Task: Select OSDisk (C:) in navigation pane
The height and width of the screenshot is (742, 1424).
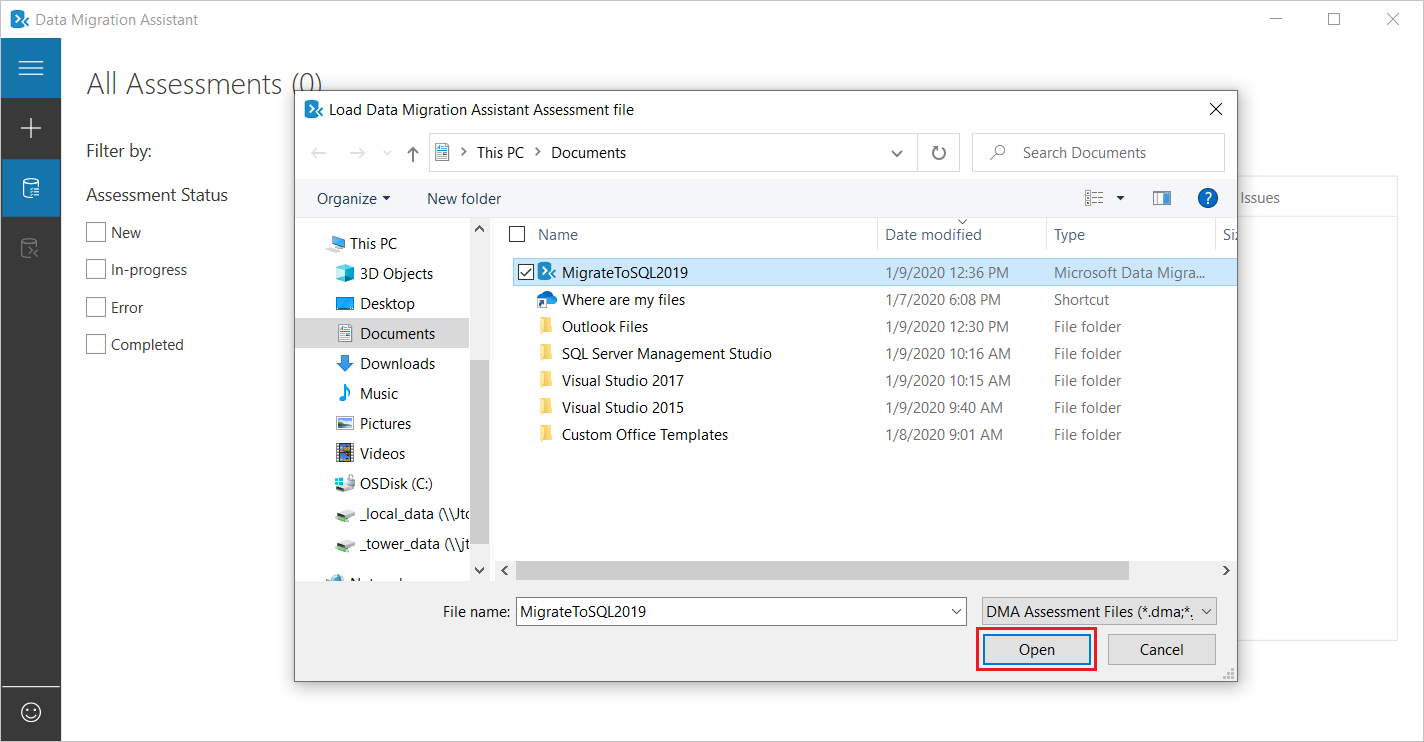Action: click(397, 483)
